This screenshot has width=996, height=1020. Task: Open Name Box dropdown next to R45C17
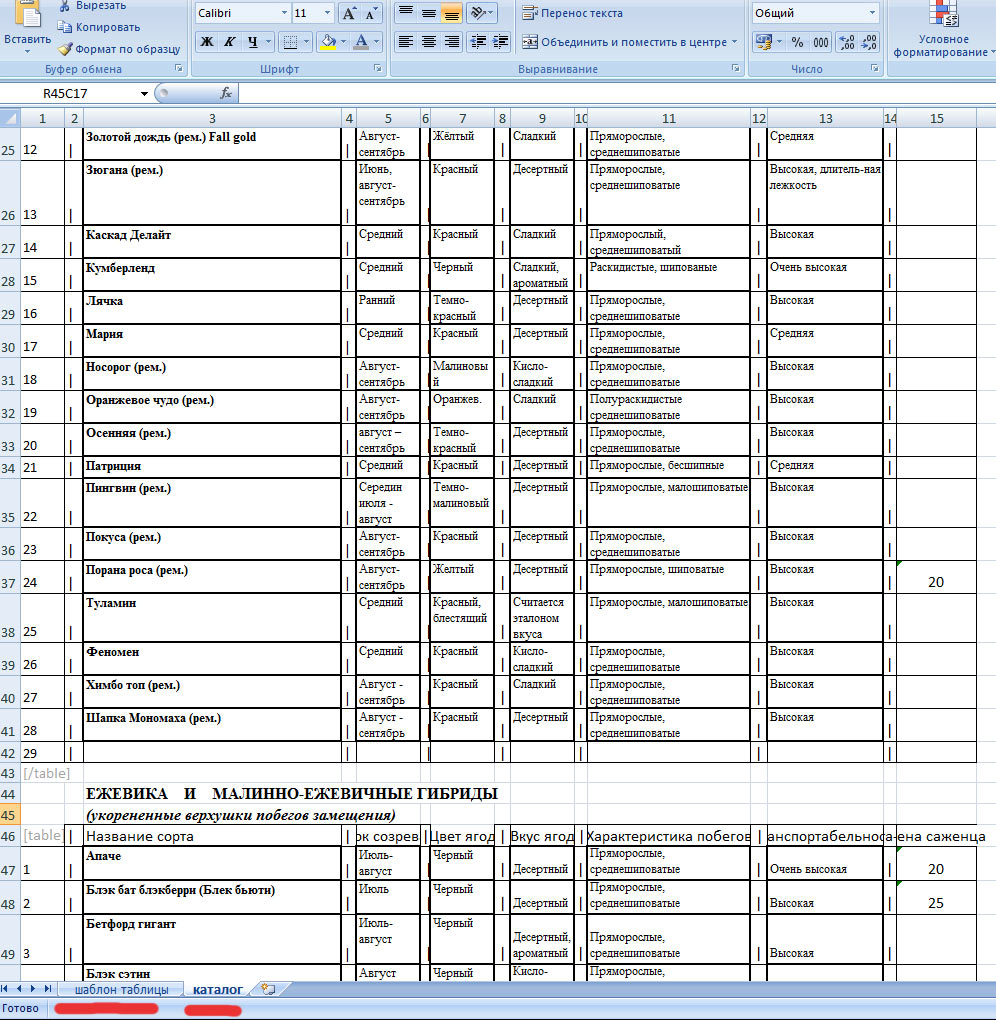click(144, 94)
